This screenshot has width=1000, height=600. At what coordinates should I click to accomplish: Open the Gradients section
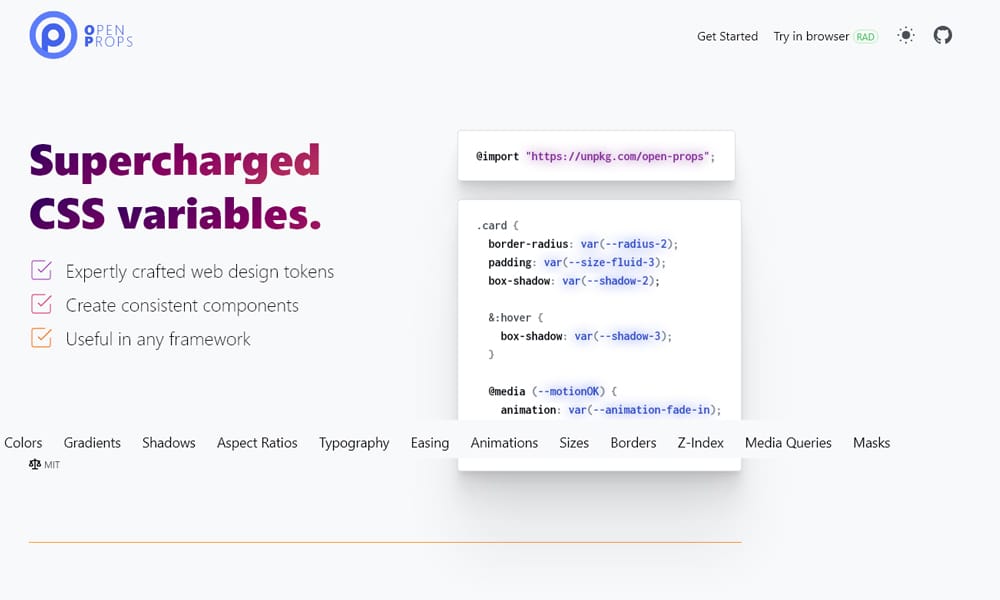pos(92,442)
